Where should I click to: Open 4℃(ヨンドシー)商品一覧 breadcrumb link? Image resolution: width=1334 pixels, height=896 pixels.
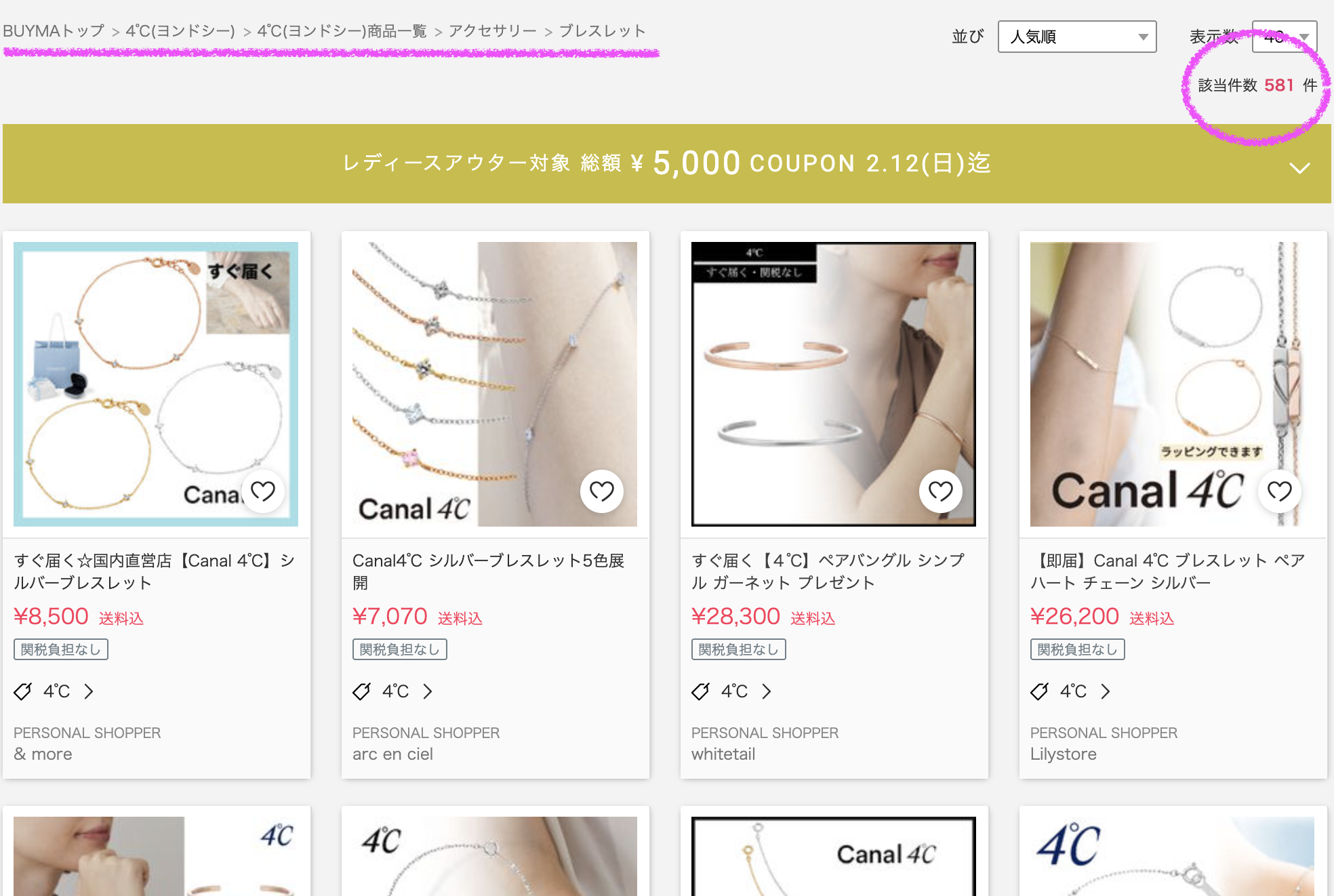click(x=342, y=31)
